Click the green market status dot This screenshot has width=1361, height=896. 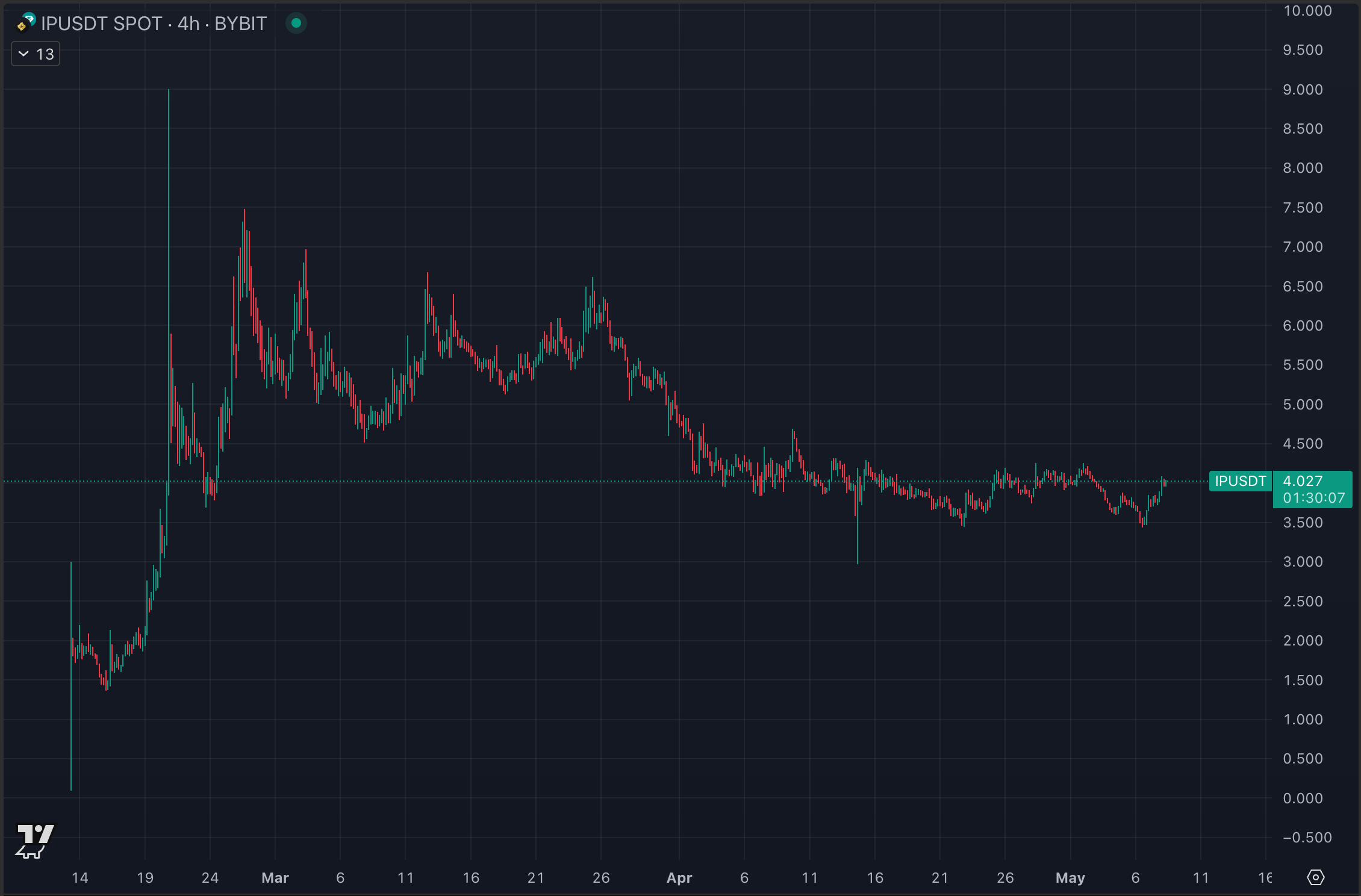296,23
